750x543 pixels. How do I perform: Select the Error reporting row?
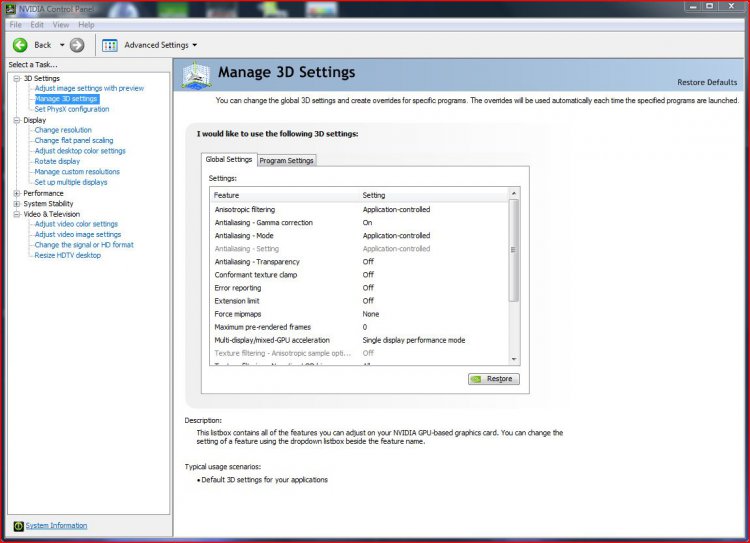point(360,288)
